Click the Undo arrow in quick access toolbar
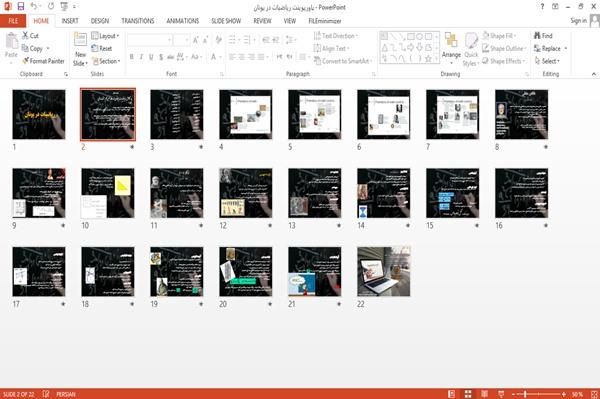This screenshot has width=600, height=399. click(x=34, y=7)
